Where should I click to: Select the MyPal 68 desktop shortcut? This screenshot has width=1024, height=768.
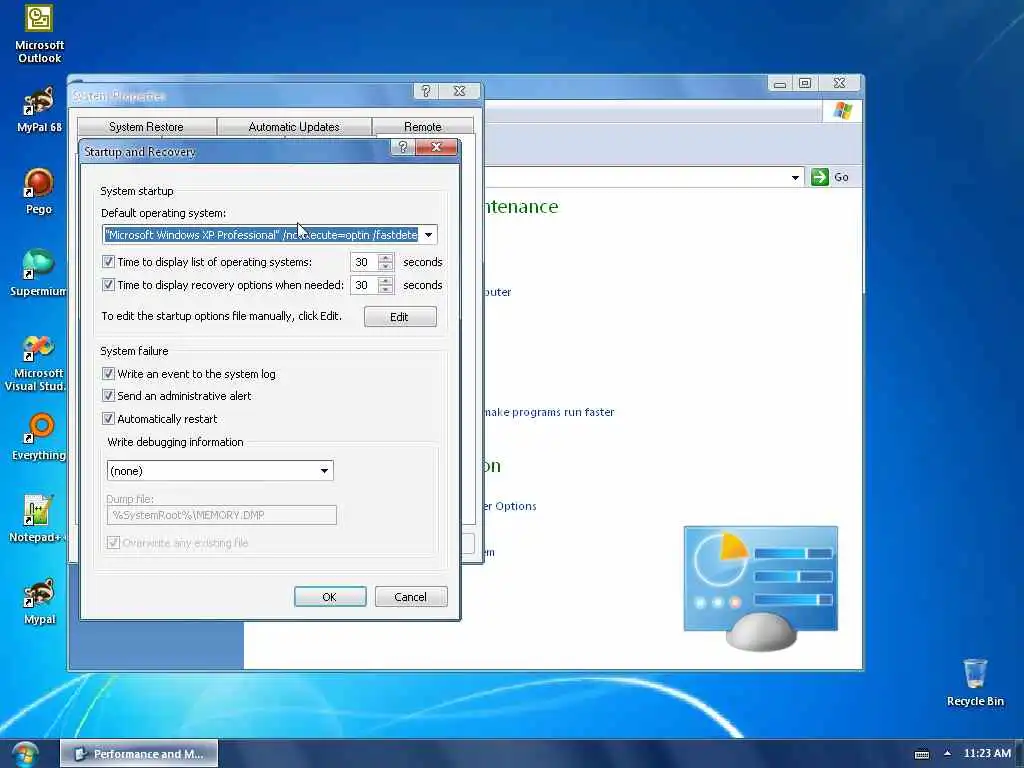(x=39, y=109)
